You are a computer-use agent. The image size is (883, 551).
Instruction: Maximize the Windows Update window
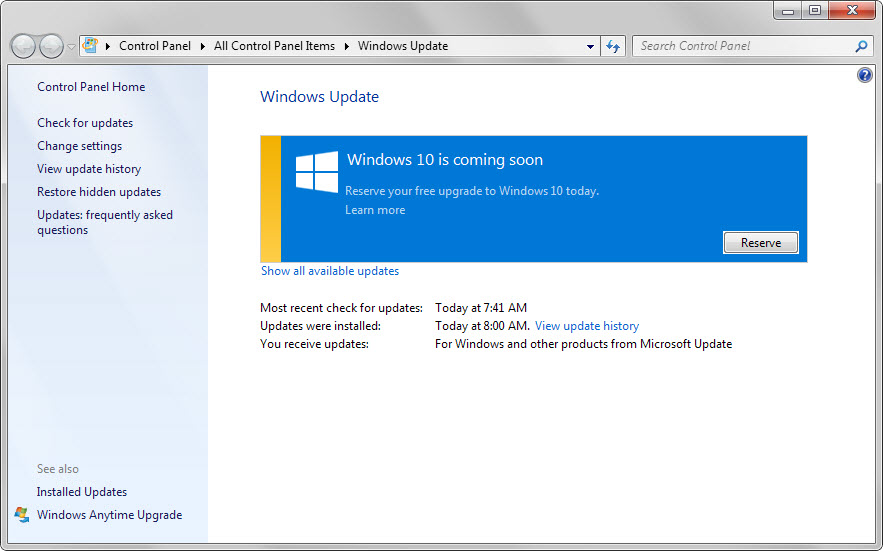click(815, 11)
